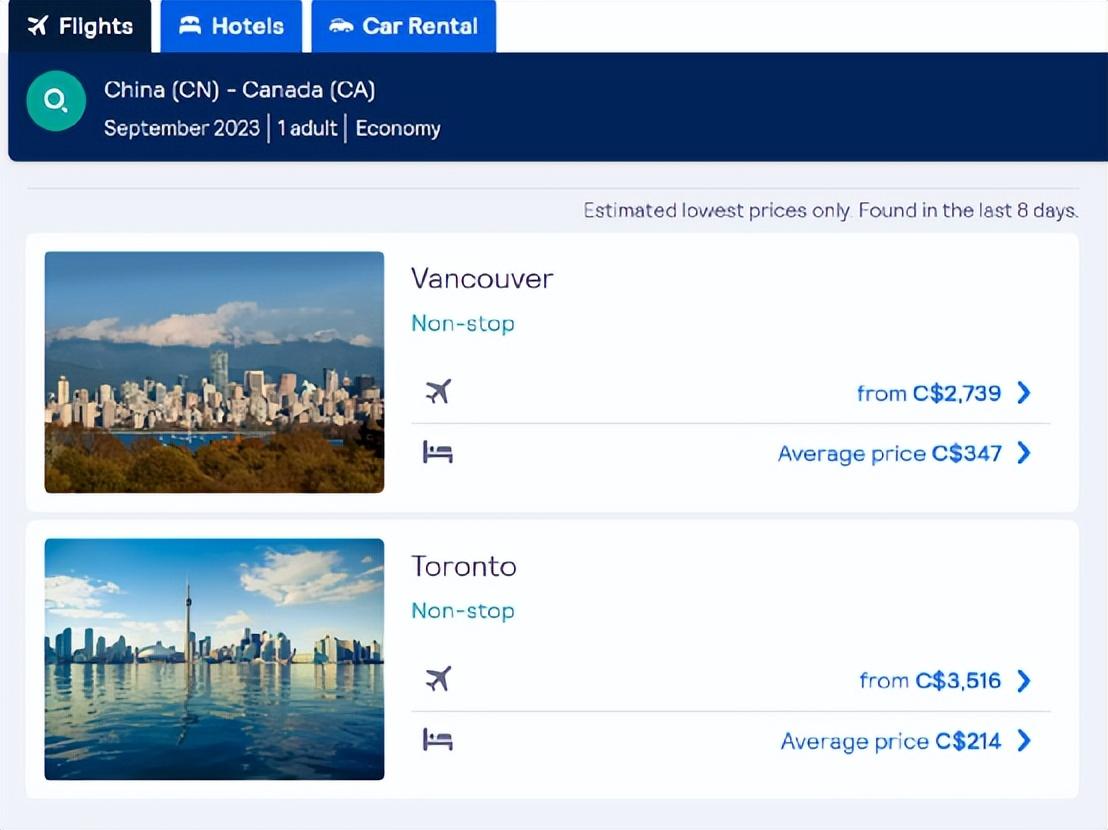Click the Vancouver hotel bed icon

click(437, 452)
